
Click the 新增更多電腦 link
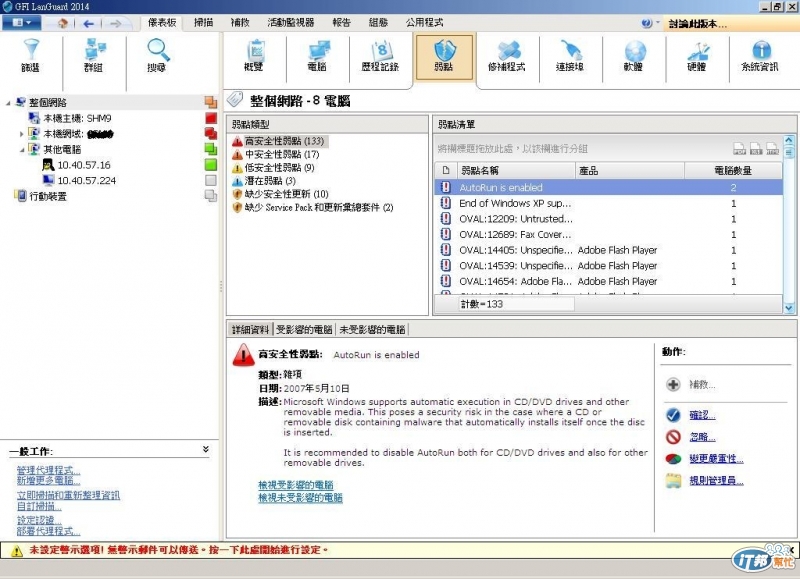tap(48, 481)
